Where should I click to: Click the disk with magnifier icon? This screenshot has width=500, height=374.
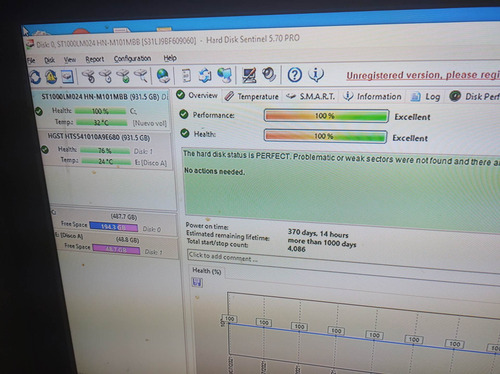tap(141, 75)
